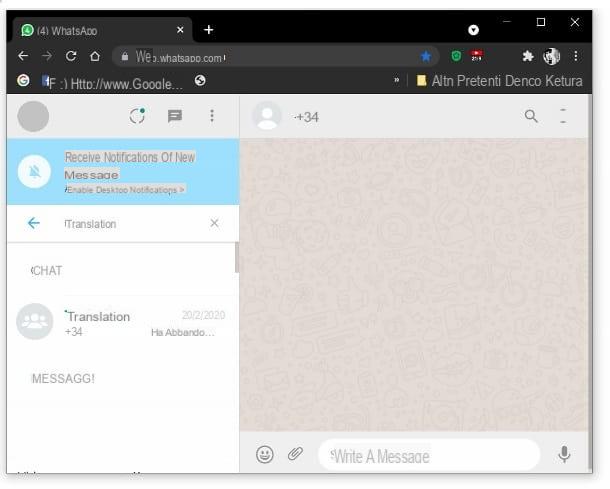The width and height of the screenshot is (610, 489).
Task: Clear the Translation search text
Action: tap(214, 223)
